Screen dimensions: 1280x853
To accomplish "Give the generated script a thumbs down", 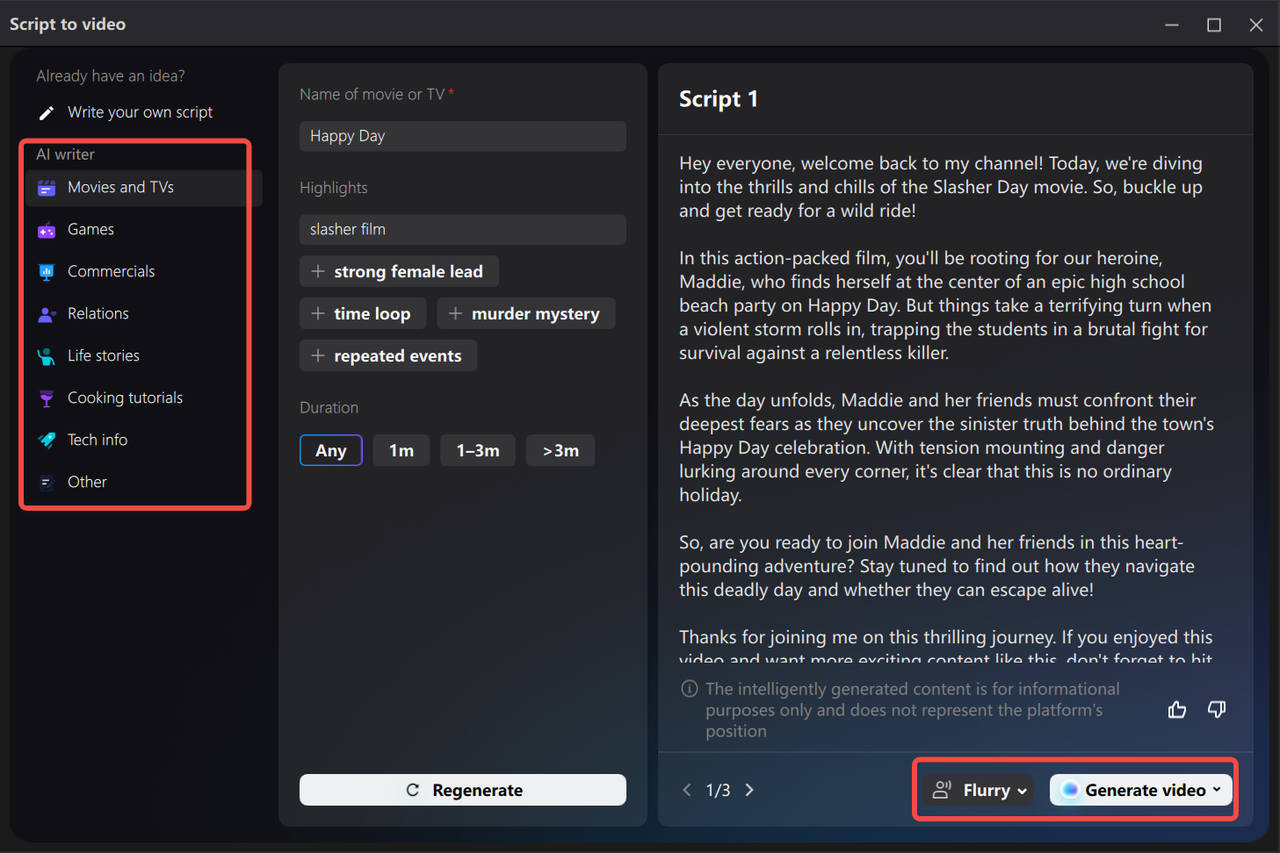I will tap(1217, 709).
